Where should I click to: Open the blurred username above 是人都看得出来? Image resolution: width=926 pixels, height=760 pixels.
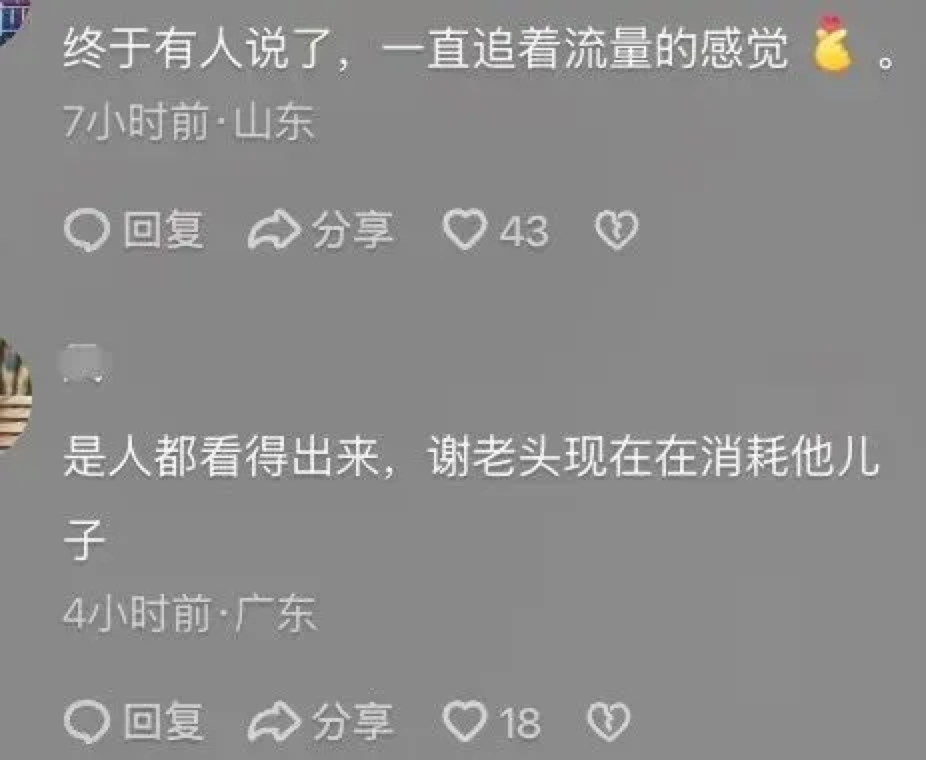pyautogui.click(x=86, y=363)
